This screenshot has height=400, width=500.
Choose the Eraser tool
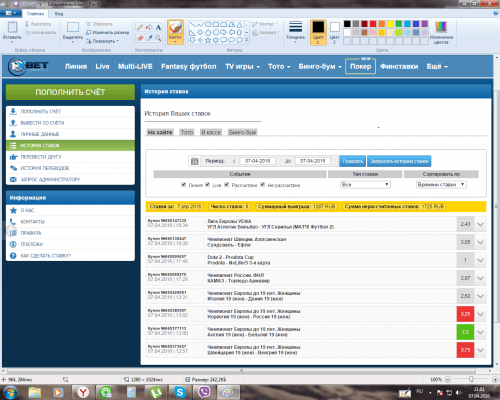coord(140,38)
